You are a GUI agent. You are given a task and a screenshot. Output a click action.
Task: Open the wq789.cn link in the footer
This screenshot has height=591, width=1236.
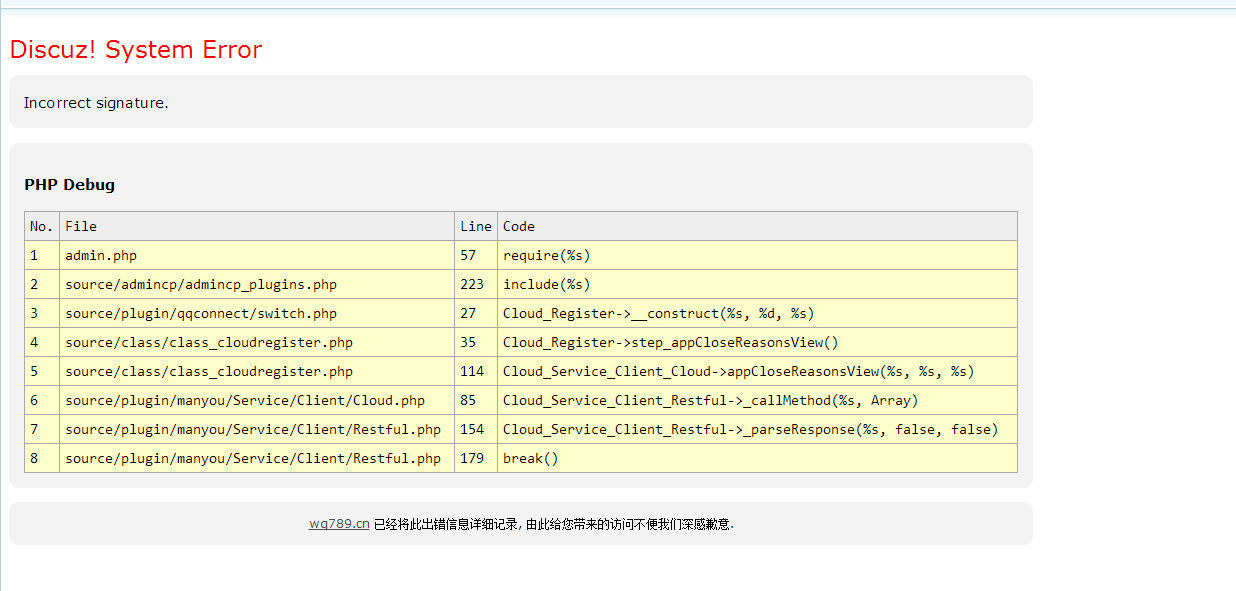tap(339, 523)
